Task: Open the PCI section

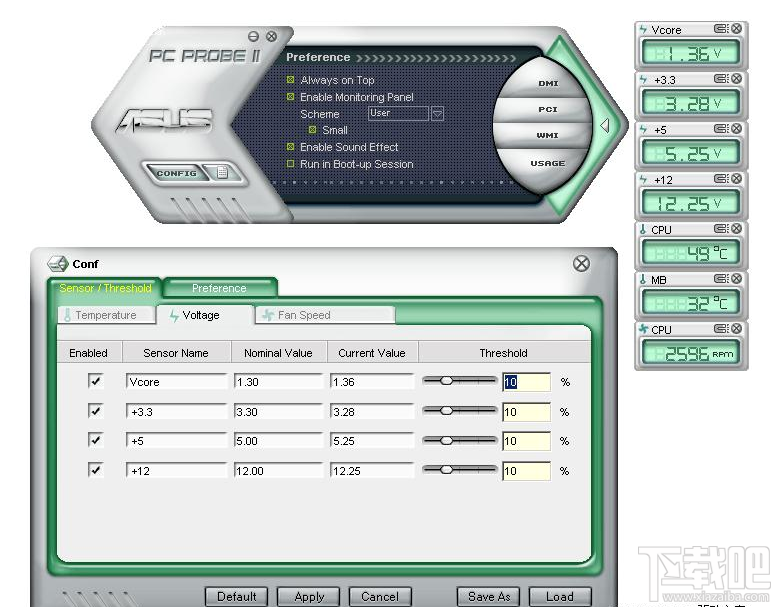Action: (x=548, y=109)
